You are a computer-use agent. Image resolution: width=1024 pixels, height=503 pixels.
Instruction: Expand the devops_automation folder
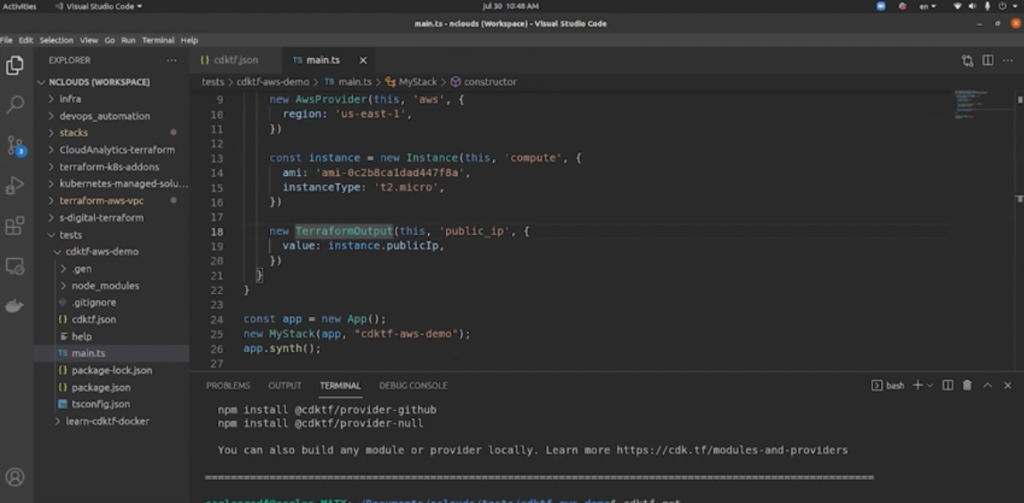coord(112,116)
